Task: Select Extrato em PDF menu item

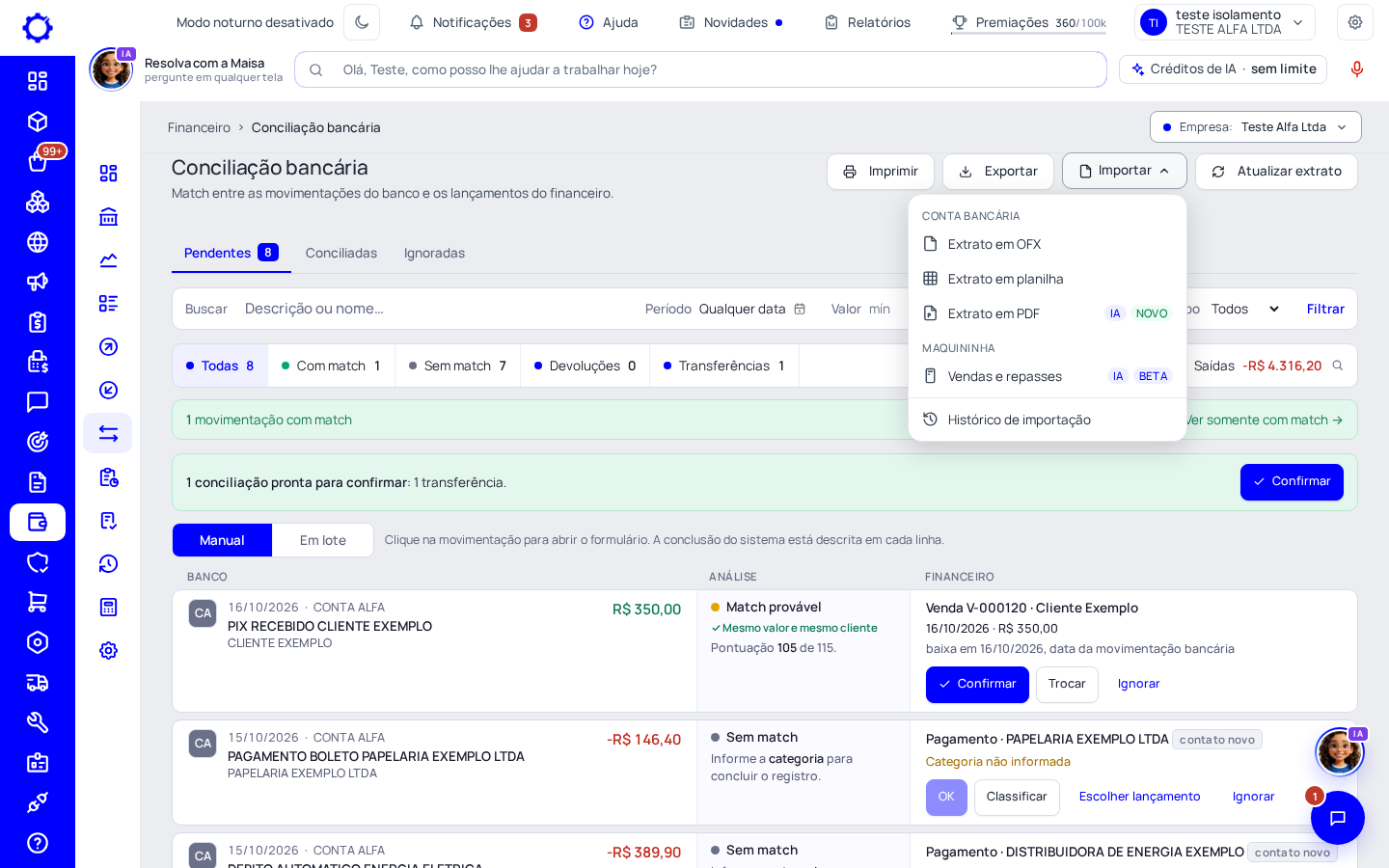Action: pyautogui.click(x=1048, y=313)
